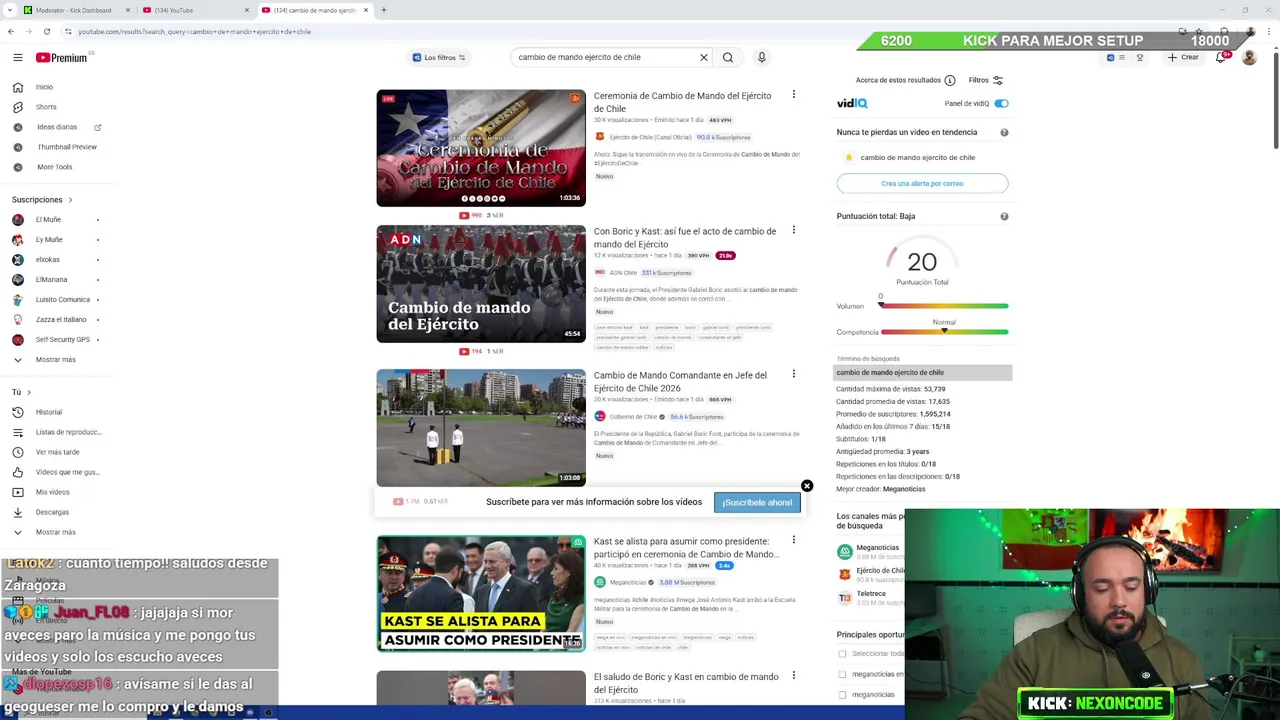1280x720 pixels.
Task: Click ¡Suscríbete ahora! button
Action: (x=757, y=502)
